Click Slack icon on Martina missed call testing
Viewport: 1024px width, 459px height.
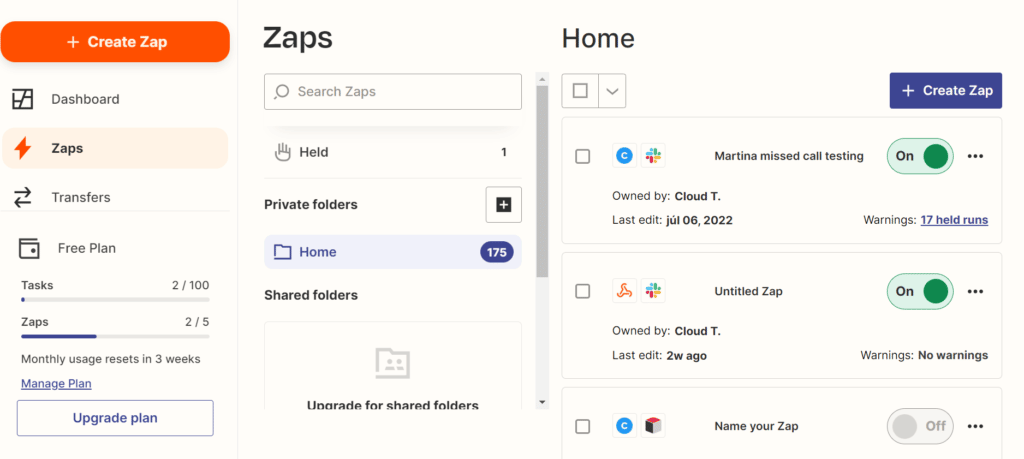coord(653,156)
